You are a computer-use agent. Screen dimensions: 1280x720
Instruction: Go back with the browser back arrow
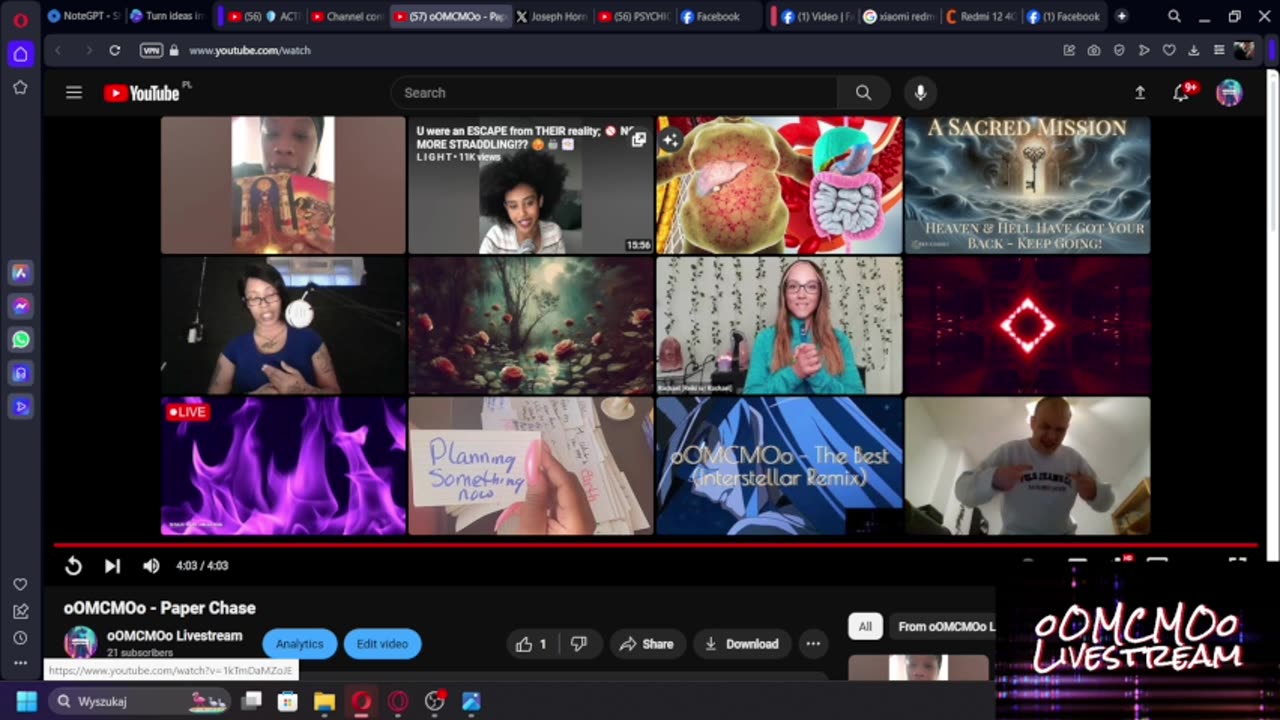58,50
